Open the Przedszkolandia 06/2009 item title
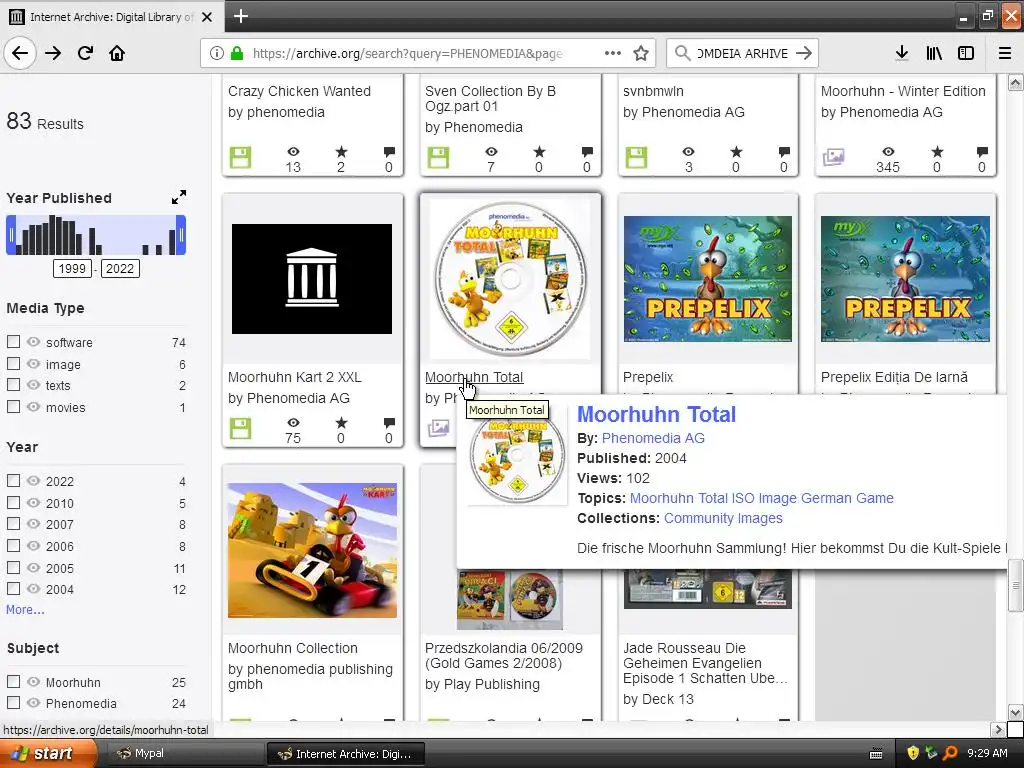 [503, 656]
